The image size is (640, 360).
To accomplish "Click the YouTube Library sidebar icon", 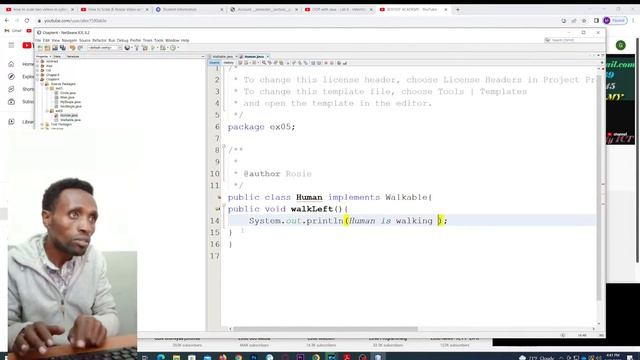I will (11, 122).
